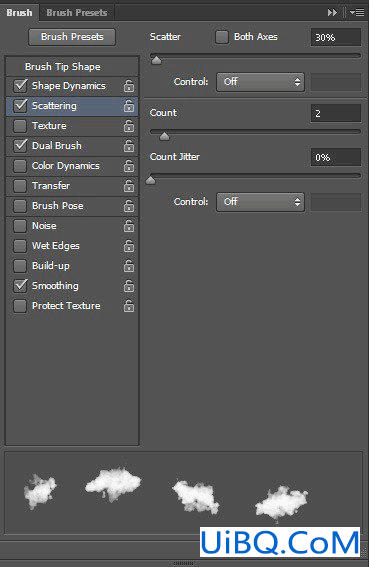Click the Count slider handle
This screenshot has width=370, height=567.
pos(164,136)
